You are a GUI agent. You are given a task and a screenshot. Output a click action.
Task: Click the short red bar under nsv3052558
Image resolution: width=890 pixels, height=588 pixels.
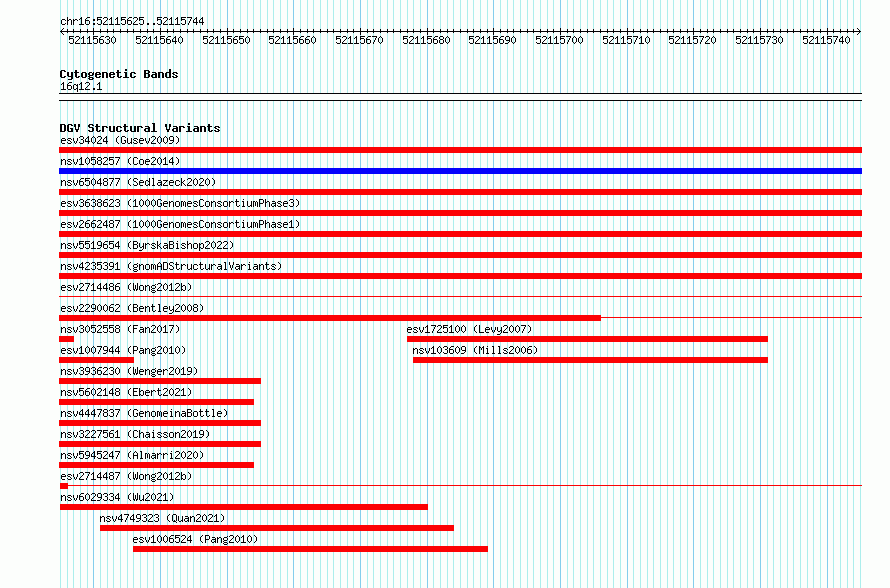click(x=66, y=339)
